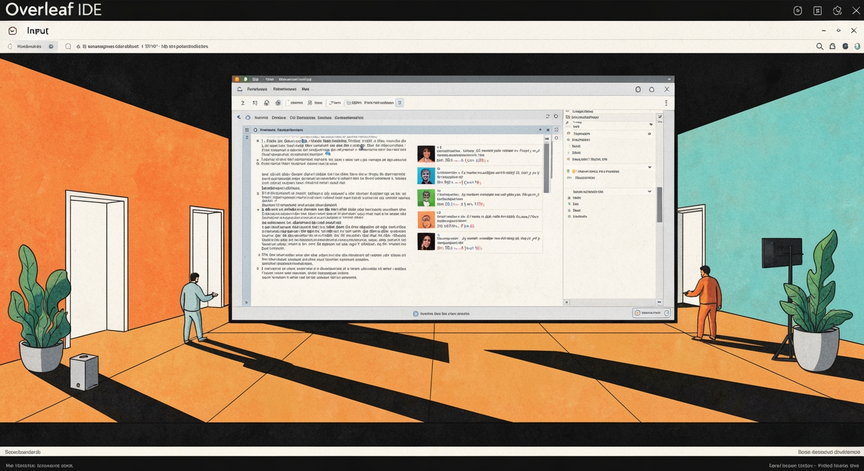This screenshot has height=471, width=864.
Task: Collapse the second section chevron in right sidebar
Action: [x=651, y=167]
